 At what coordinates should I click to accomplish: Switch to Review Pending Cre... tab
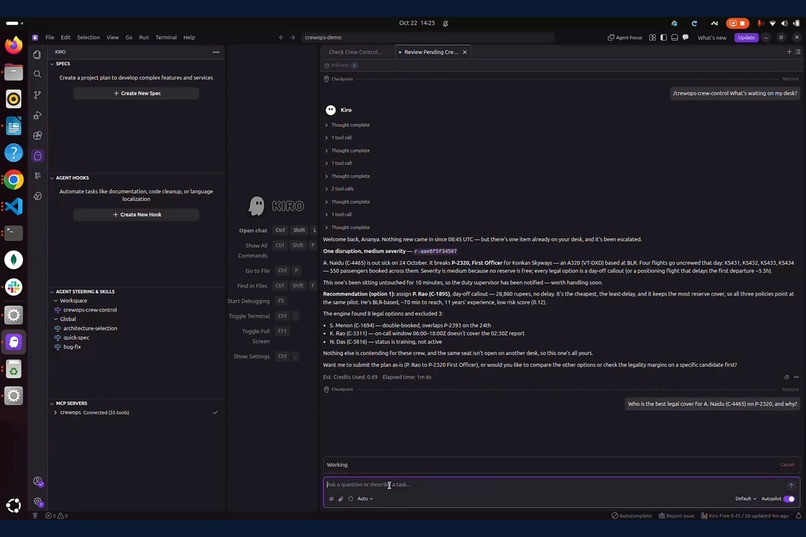pos(431,52)
